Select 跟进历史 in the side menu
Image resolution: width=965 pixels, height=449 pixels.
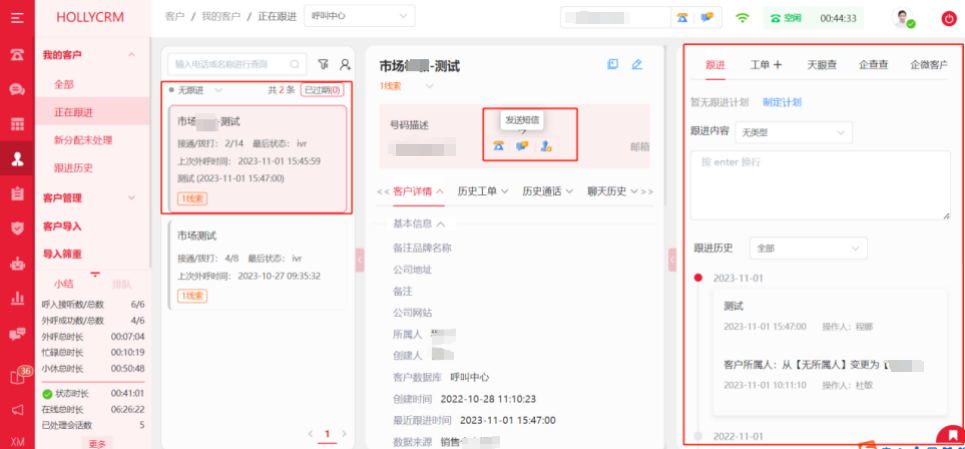pos(74,167)
